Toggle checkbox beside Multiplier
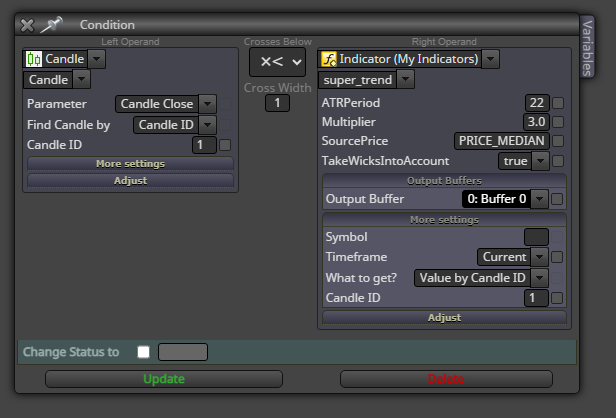616x418 pixels. (x=558, y=122)
